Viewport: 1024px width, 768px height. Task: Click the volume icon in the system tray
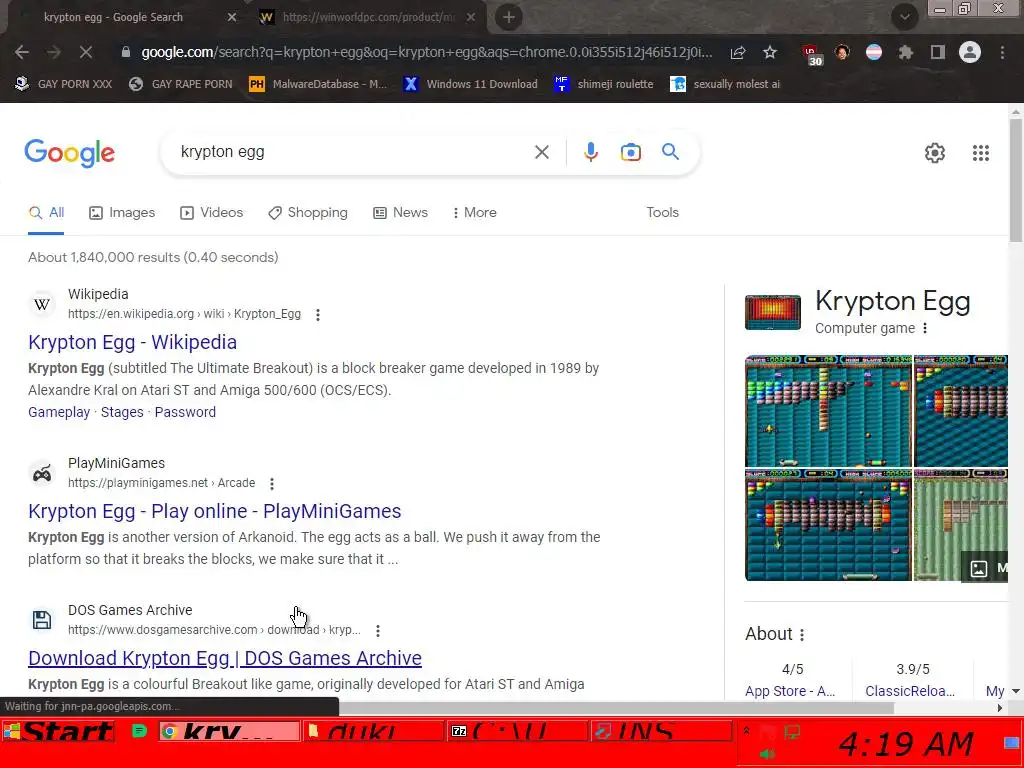(x=767, y=755)
